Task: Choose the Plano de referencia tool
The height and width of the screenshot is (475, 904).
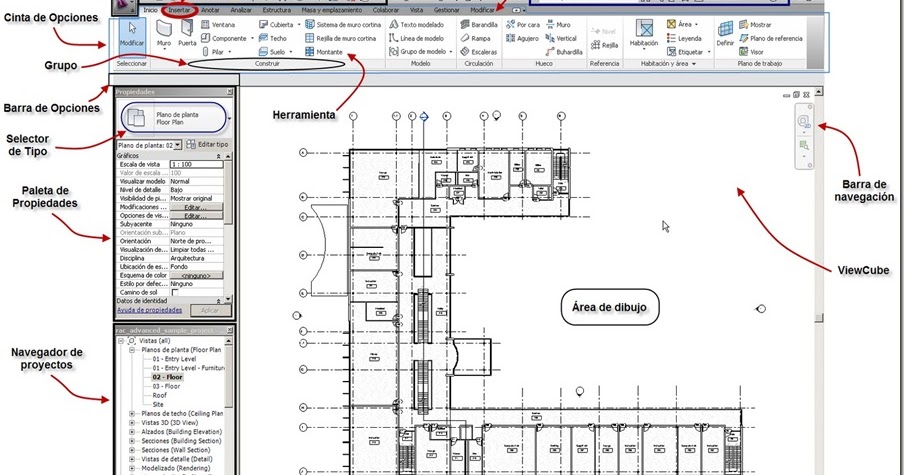Action: coord(771,38)
